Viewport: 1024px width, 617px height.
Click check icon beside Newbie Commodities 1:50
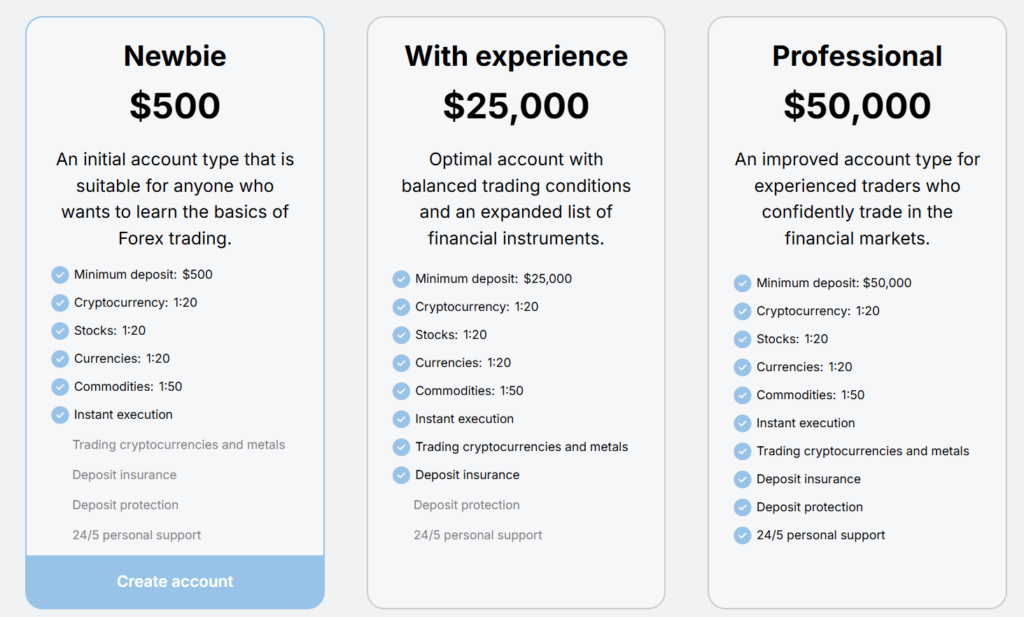(60, 386)
